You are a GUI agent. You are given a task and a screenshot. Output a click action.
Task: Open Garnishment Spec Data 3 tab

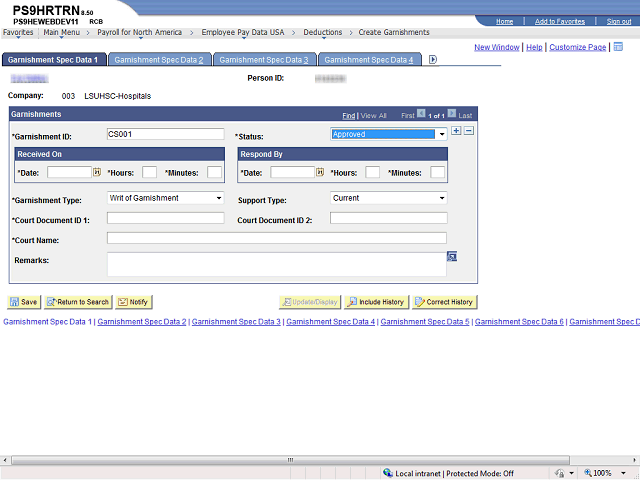click(264, 60)
